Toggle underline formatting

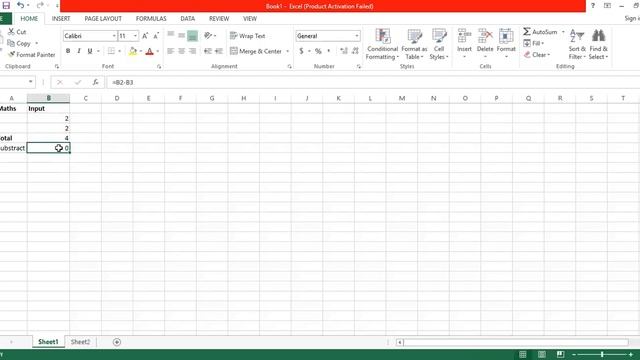point(90,51)
